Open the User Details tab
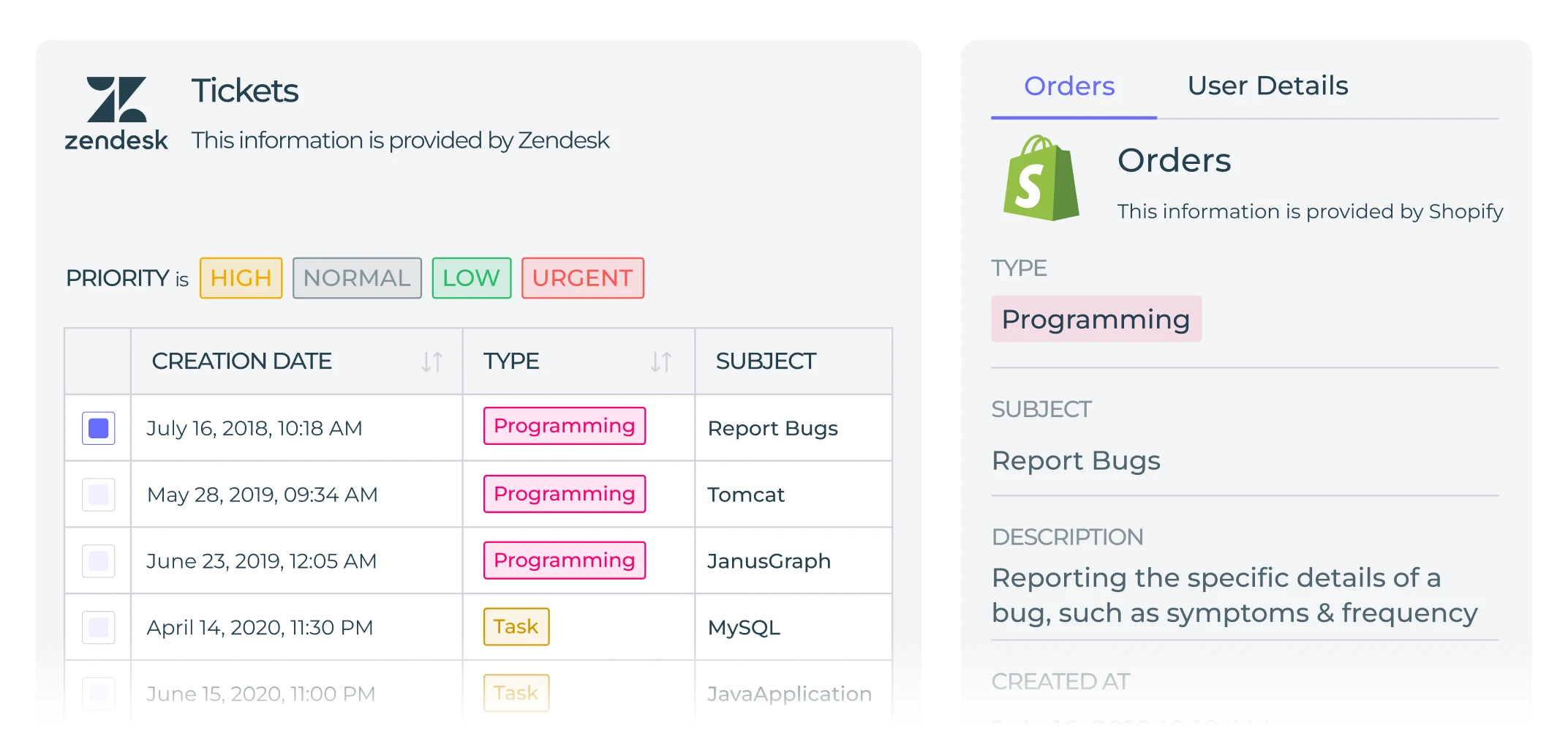The width and height of the screenshot is (1568, 742). click(1267, 86)
